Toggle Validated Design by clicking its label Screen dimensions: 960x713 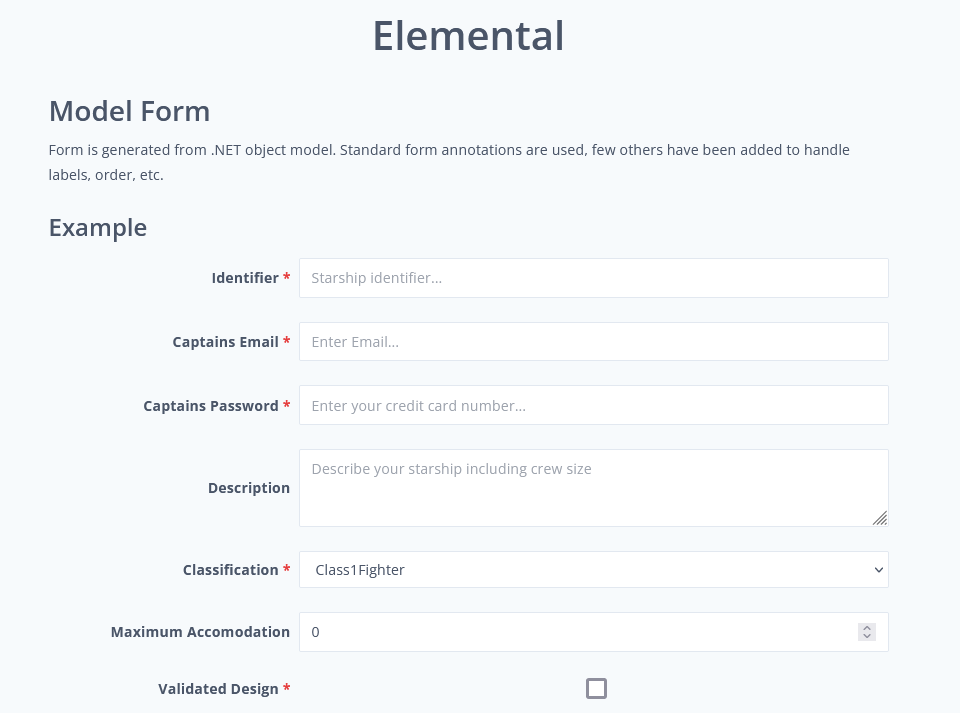pyautogui.click(x=219, y=688)
